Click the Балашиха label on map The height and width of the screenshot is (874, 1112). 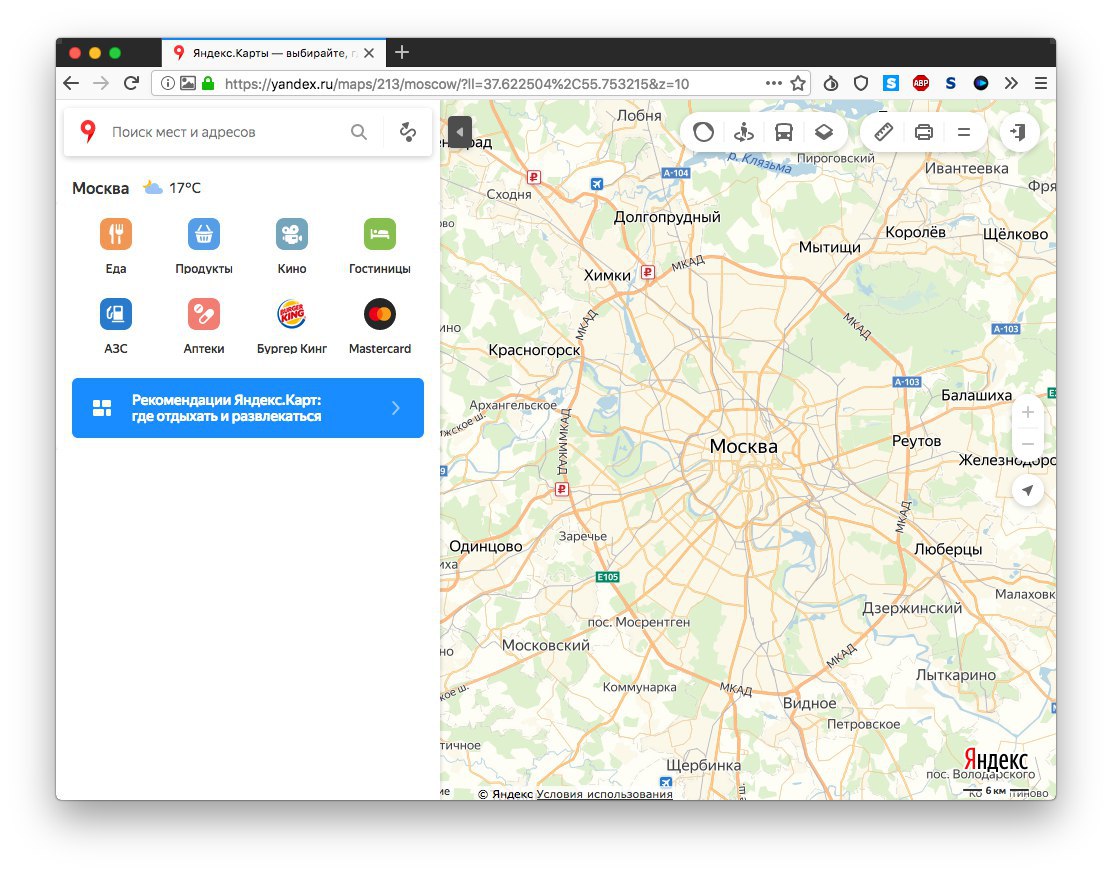point(977,395)
